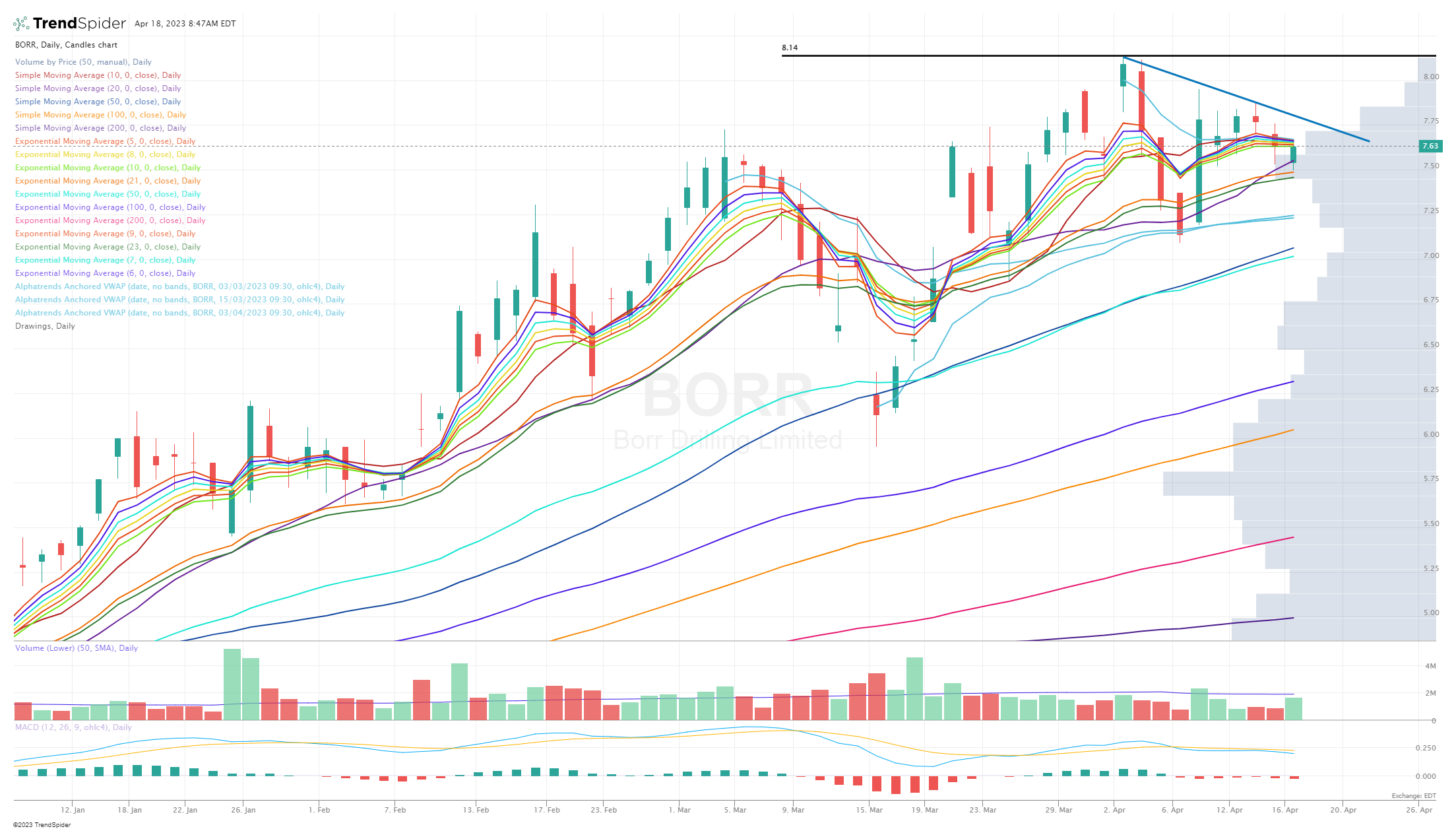Select 'Exponential Moving Average (9, 0, close)' legend
This screenshot has height=831, width=1456.
pyautogui.click(x=105, y=234)
